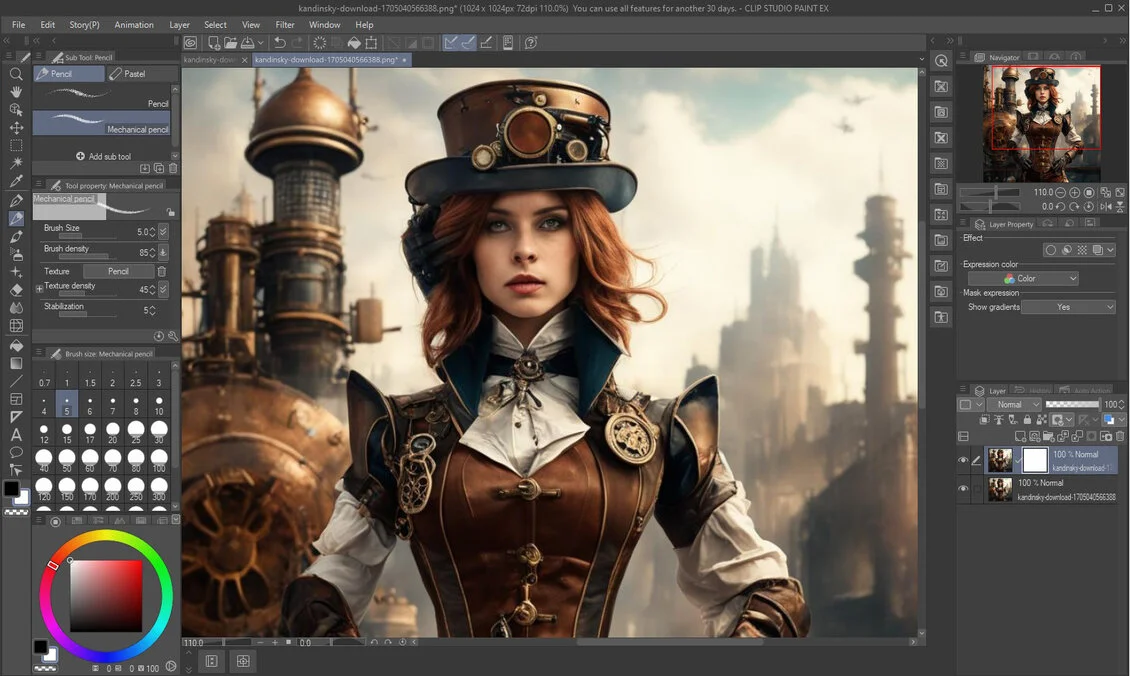
Task: Select the Hand move tool
Action: [x=16, y=92]
